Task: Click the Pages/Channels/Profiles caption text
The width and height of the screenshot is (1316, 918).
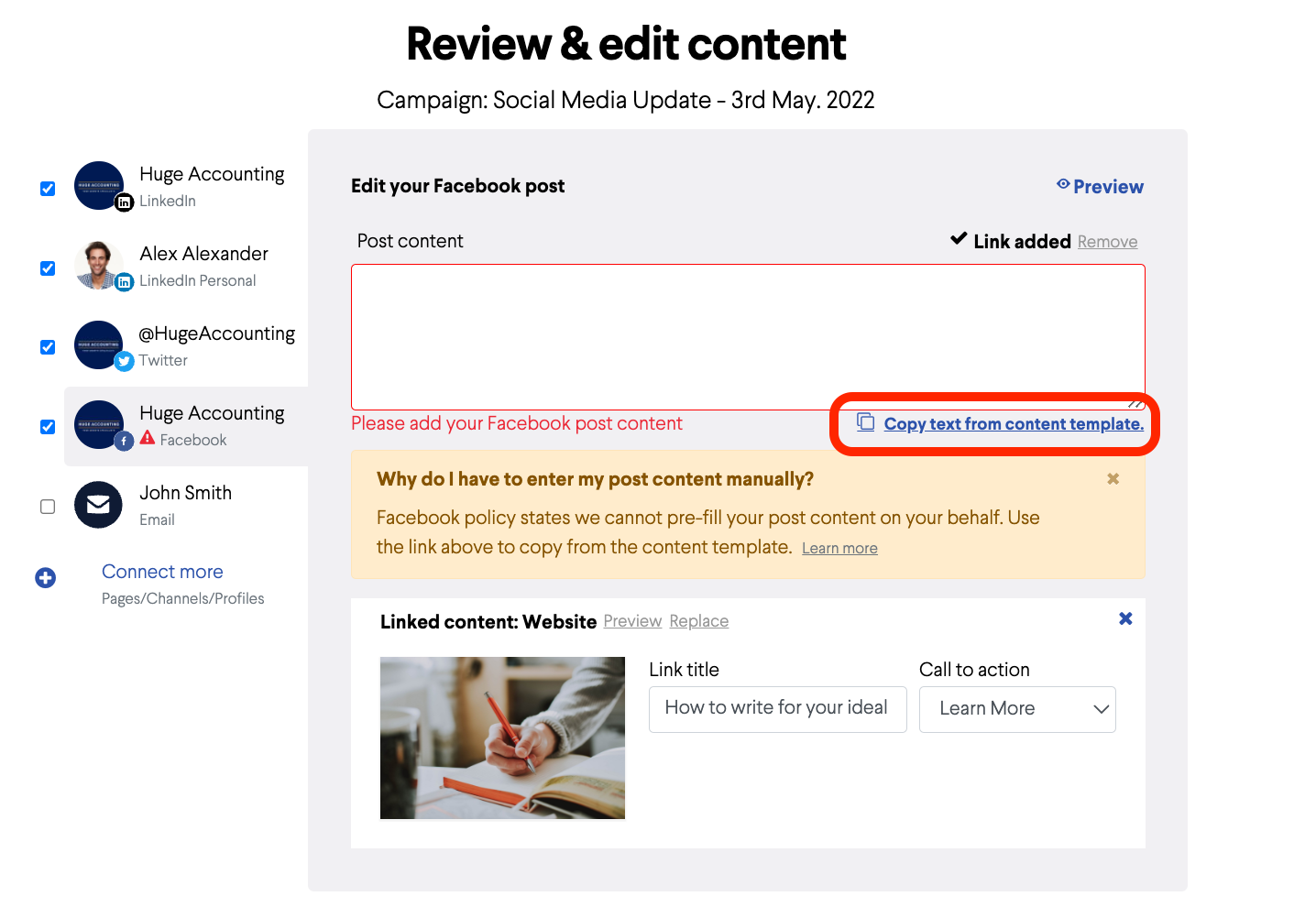Action: point(183,598)
